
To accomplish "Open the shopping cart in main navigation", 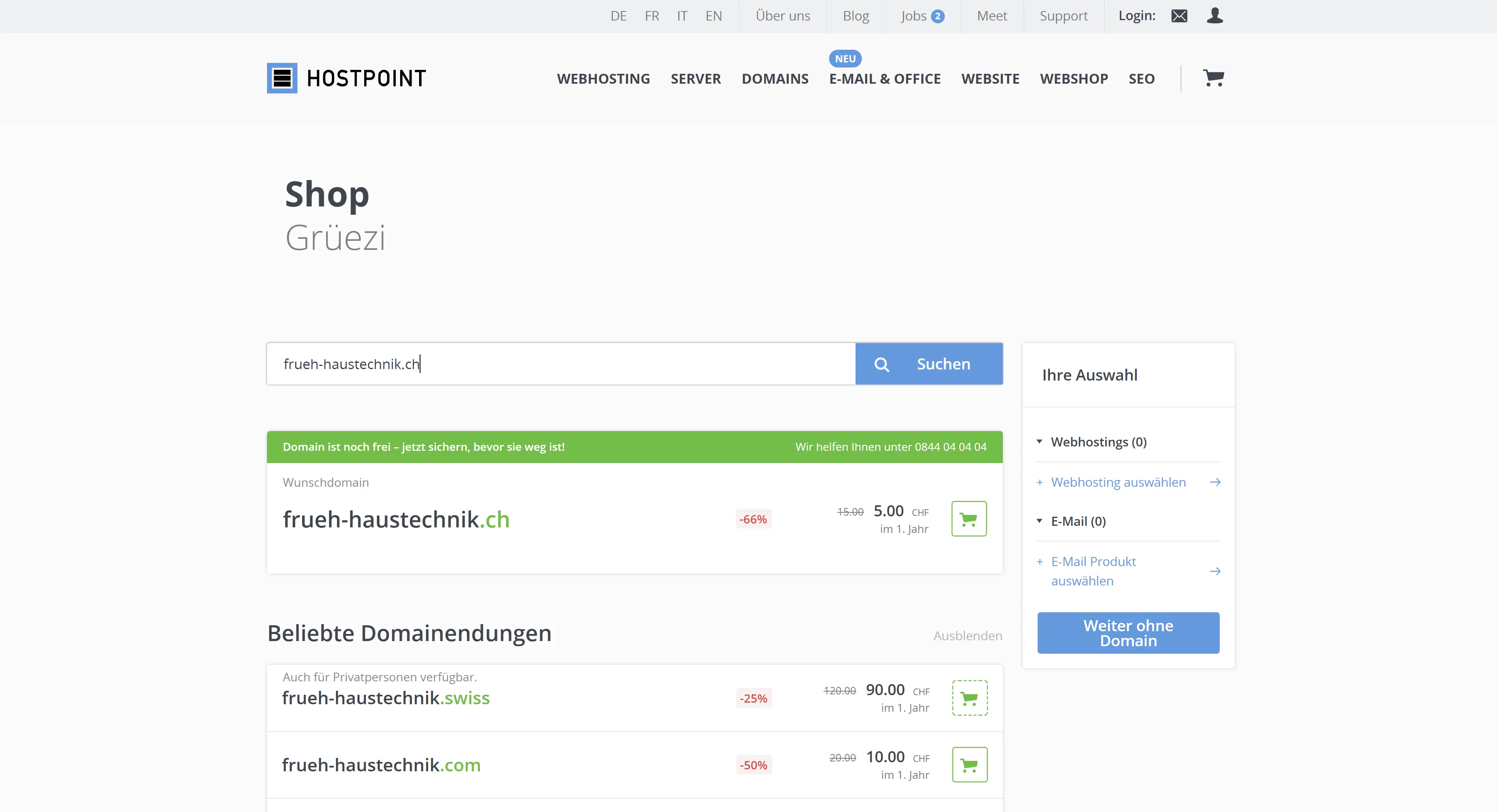I will tap(1213, 78).
